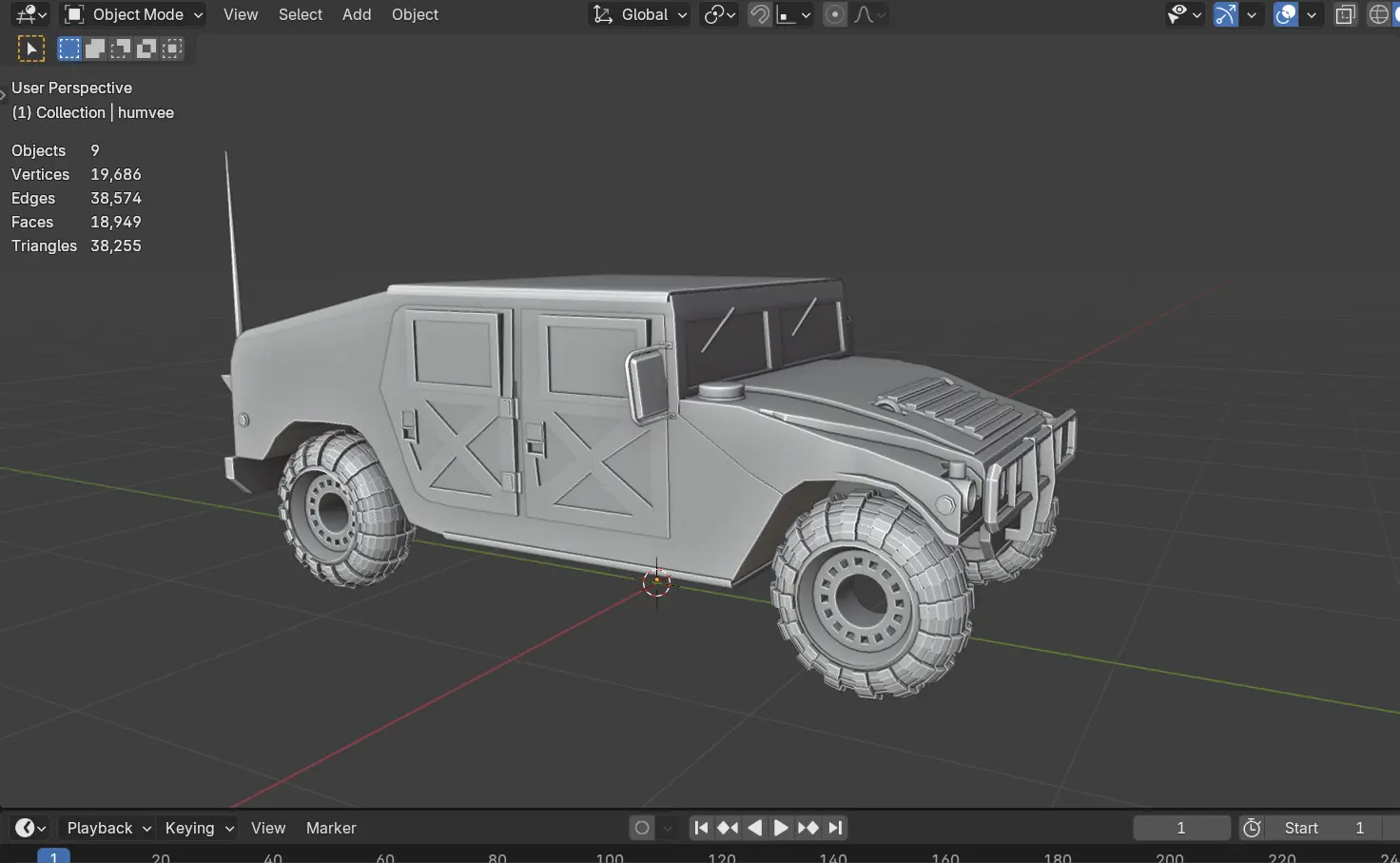This screenshot has width=1400, height=863.
Task: Toggle Show Gizmo button
Action: 1226,14
